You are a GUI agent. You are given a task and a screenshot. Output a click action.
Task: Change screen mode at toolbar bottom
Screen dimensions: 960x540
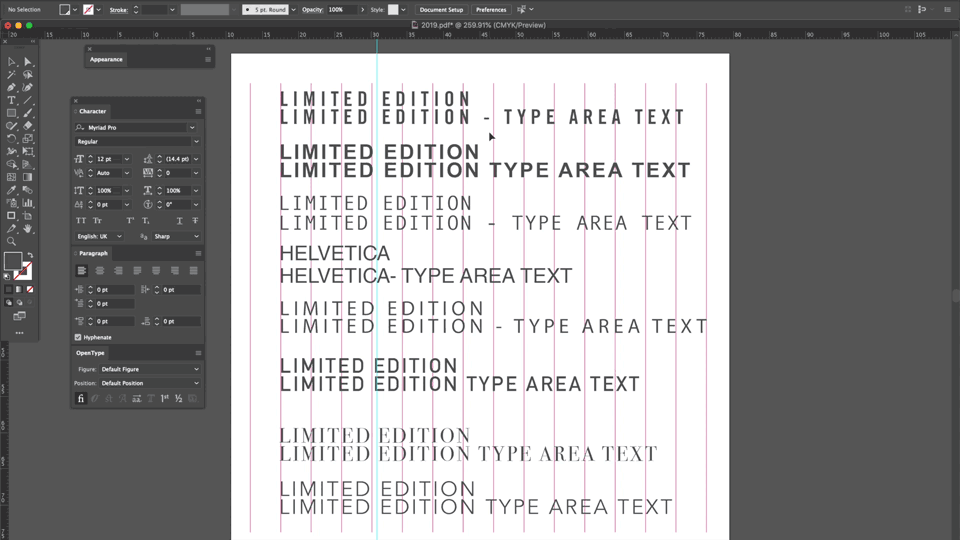(x=20, y=317)
